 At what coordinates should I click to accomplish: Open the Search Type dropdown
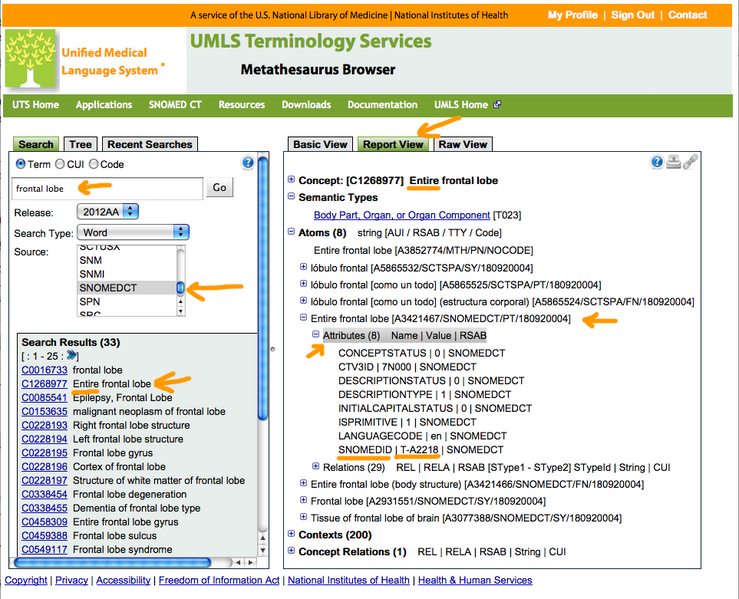(x=133, y=232)
